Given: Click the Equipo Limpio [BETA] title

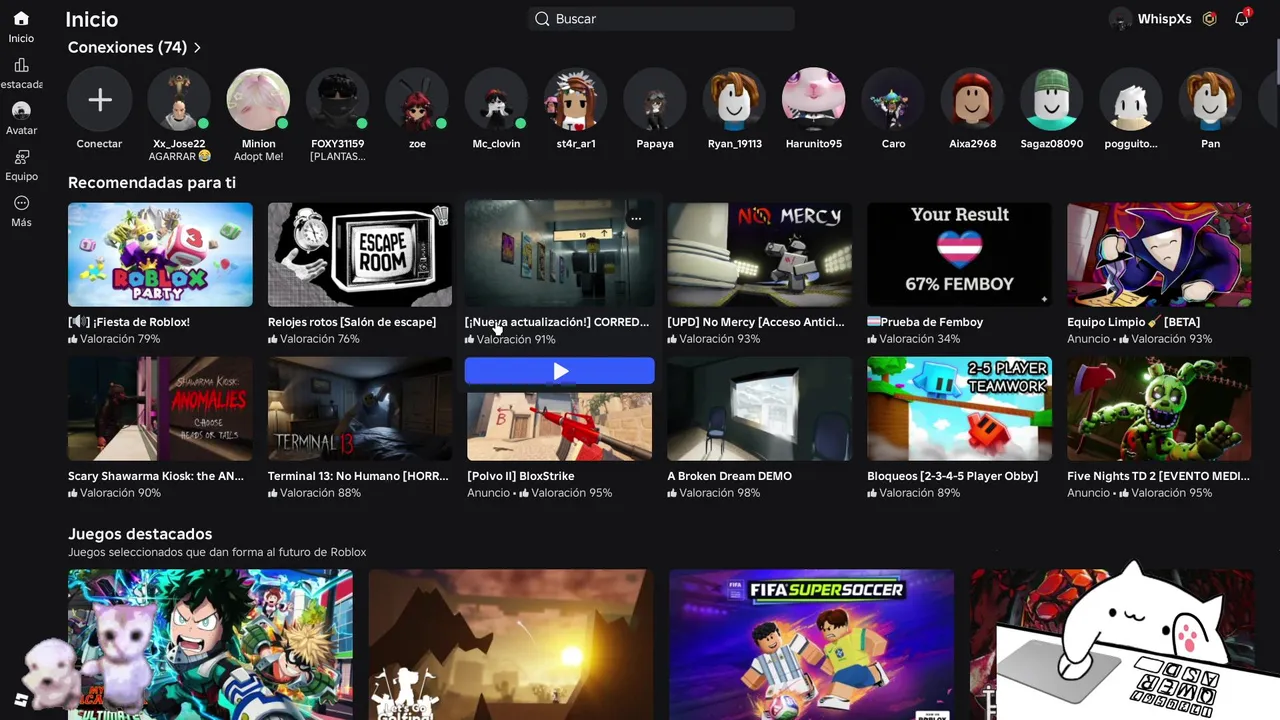Looking at the screenshot, I should click(x=1134, y=322).
